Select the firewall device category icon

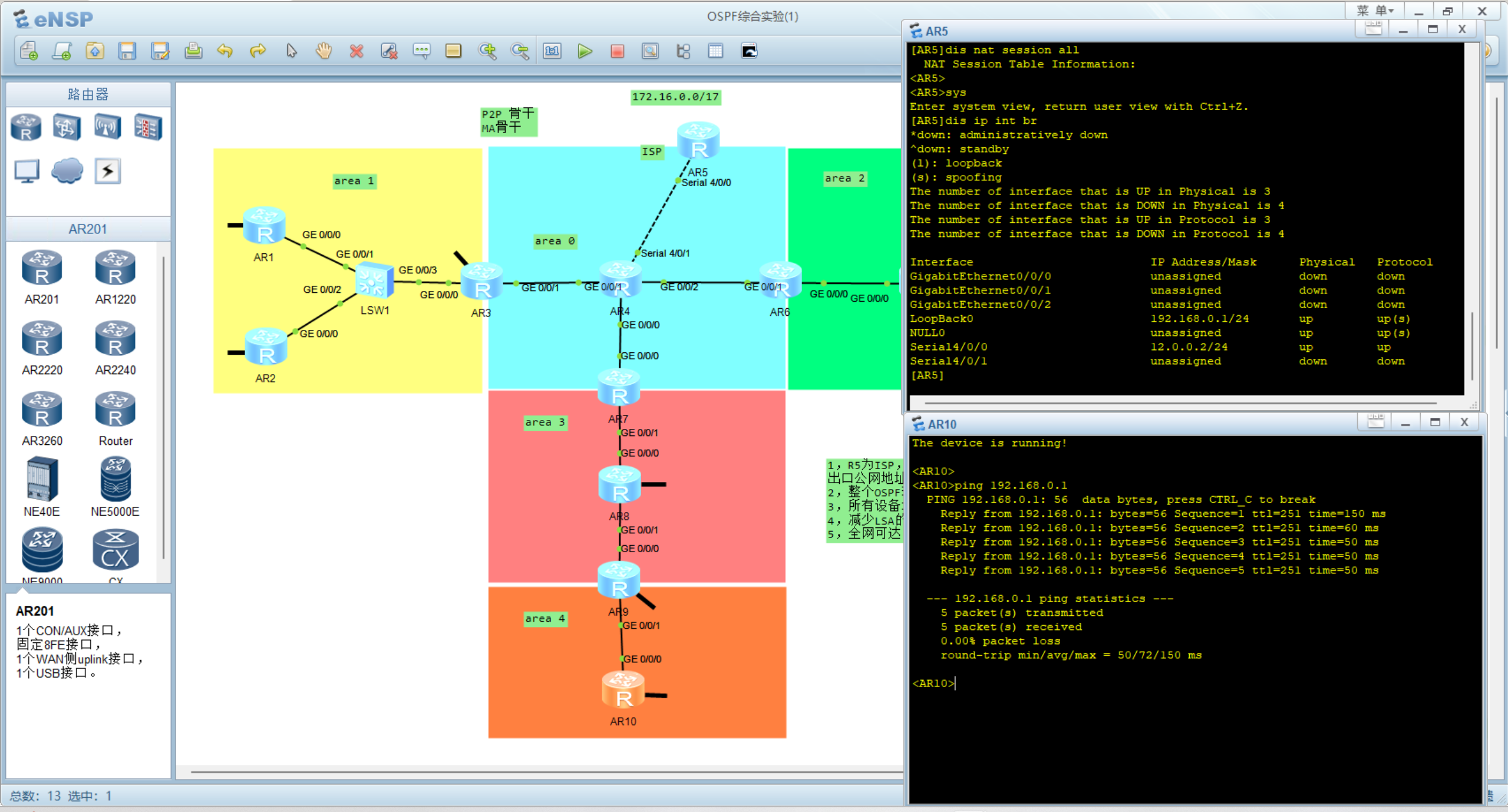click(x=147, y=127)
